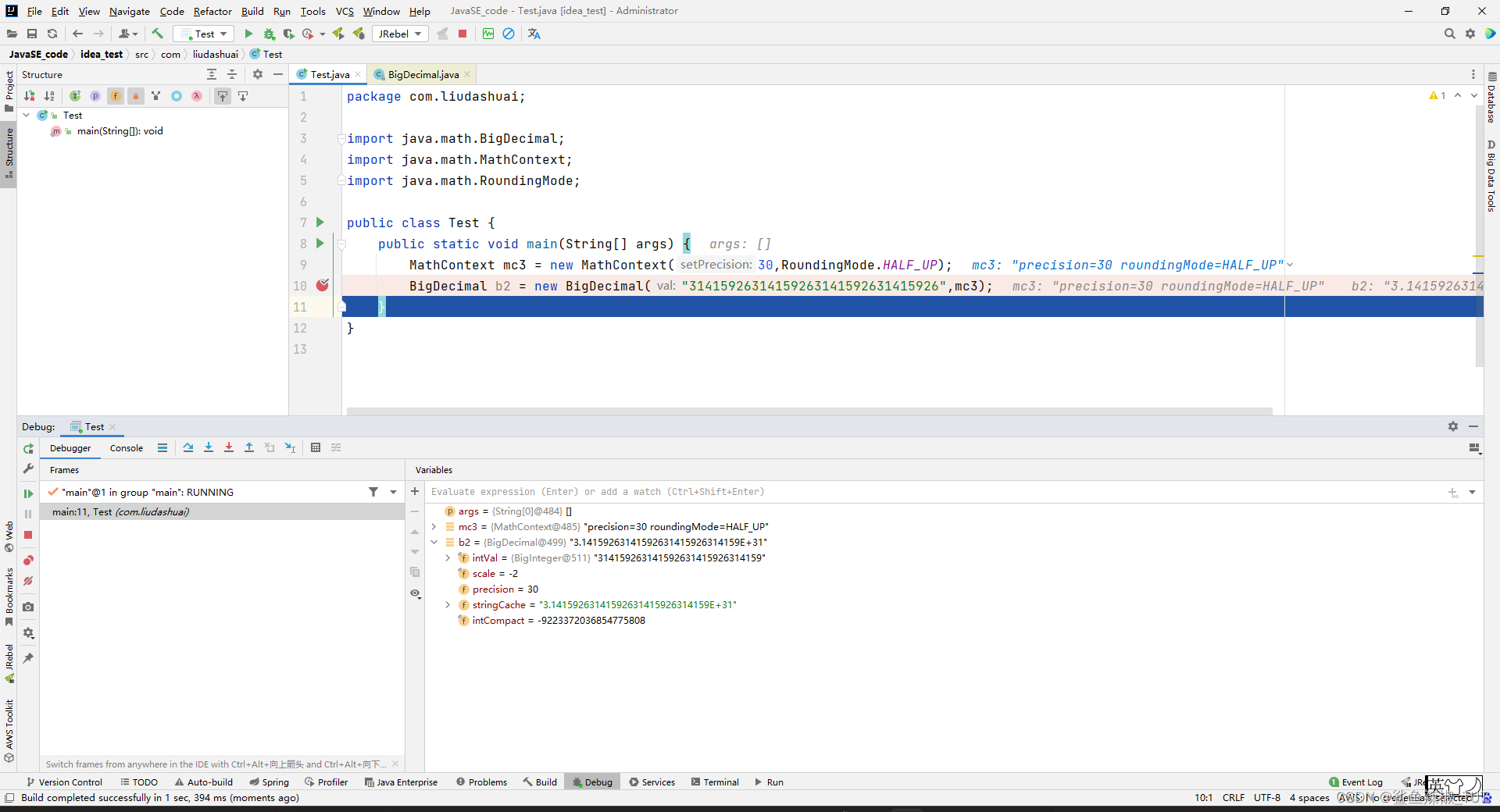The image size is (1500, 812).
Task: Open the VCS menu
Action: [345, 11]
